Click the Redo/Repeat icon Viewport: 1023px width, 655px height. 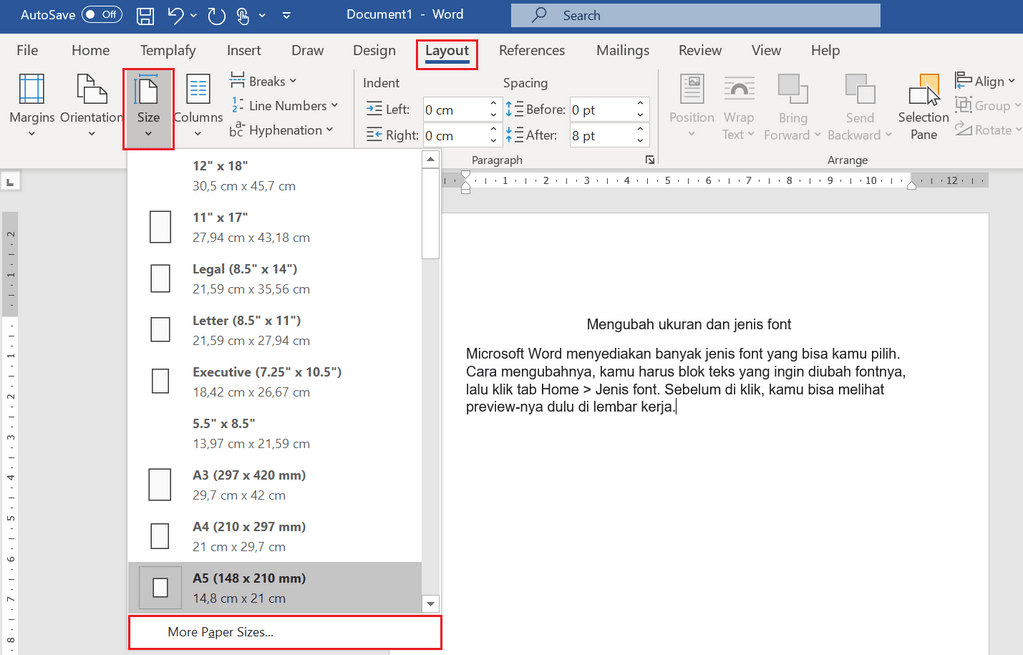pyautogui.click(x=217, y=16)
